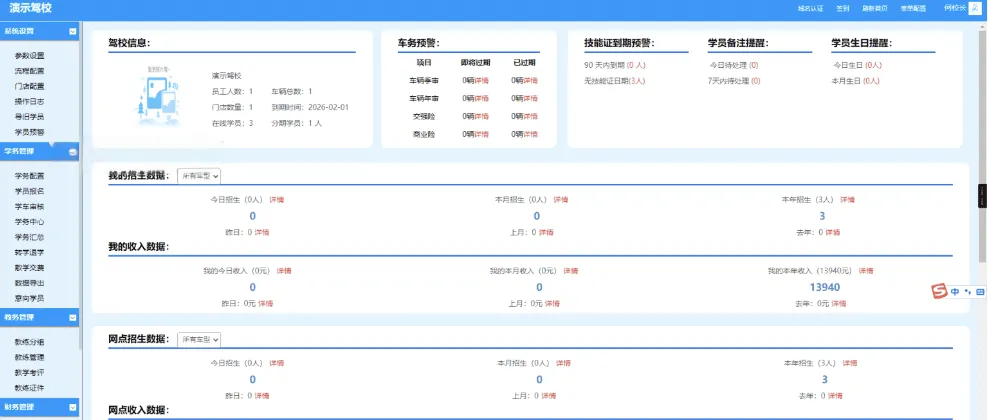The height and width of the screenshot is (420, 988).
Task: Collapse the 学务管理 sidebar section
Action: click(x=73, y=152)
